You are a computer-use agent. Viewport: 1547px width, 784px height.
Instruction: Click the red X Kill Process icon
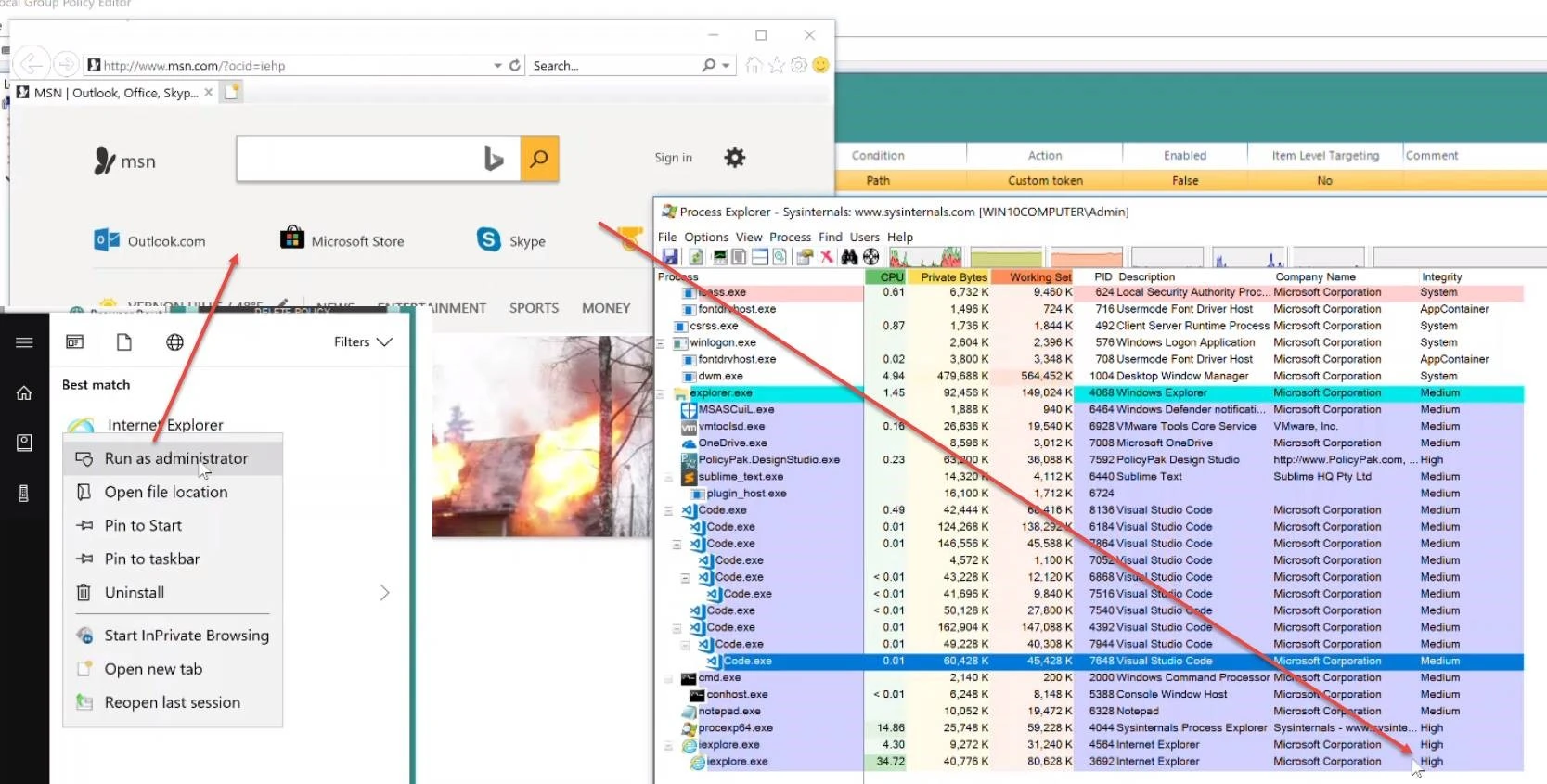(826, 257)
